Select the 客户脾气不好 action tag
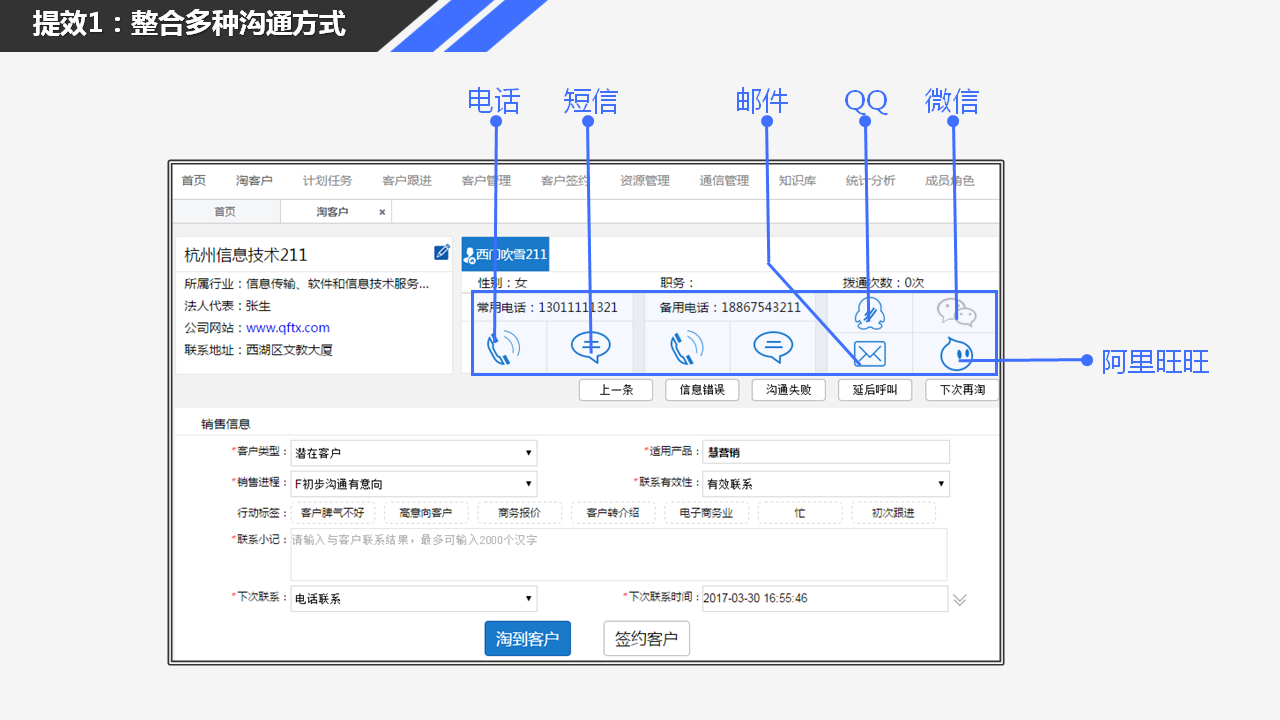The width and height of the screenshot is (1280, 720). 332,513
